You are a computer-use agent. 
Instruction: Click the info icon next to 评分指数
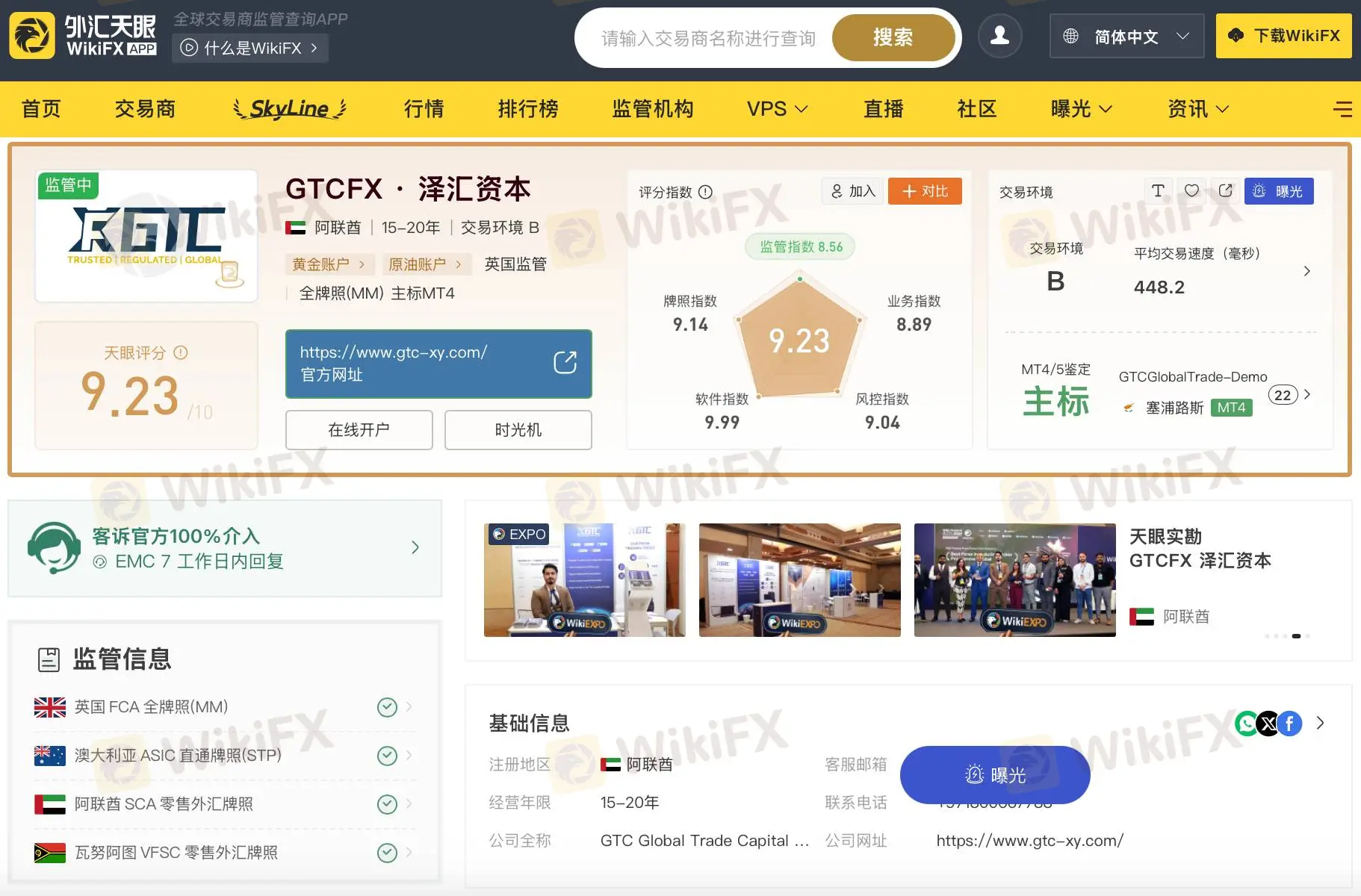tap(705, 192)
